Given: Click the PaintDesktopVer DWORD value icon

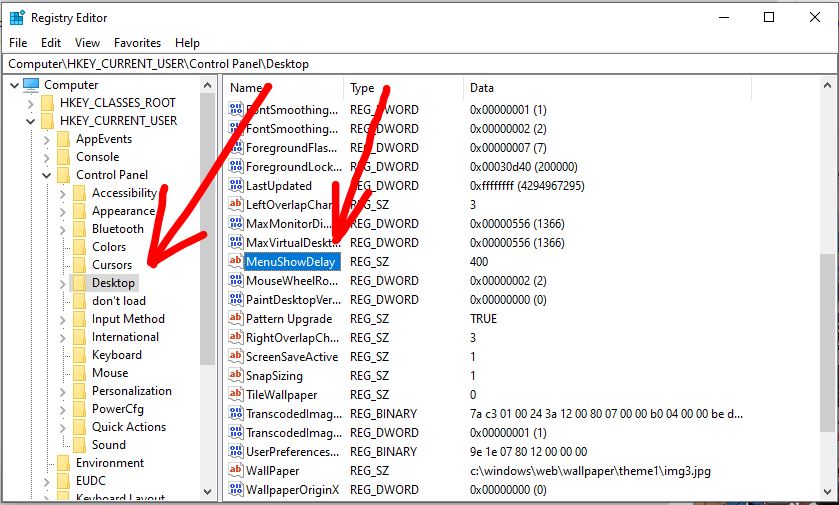Looking at the screenshot, I should (x=235, y=299).
